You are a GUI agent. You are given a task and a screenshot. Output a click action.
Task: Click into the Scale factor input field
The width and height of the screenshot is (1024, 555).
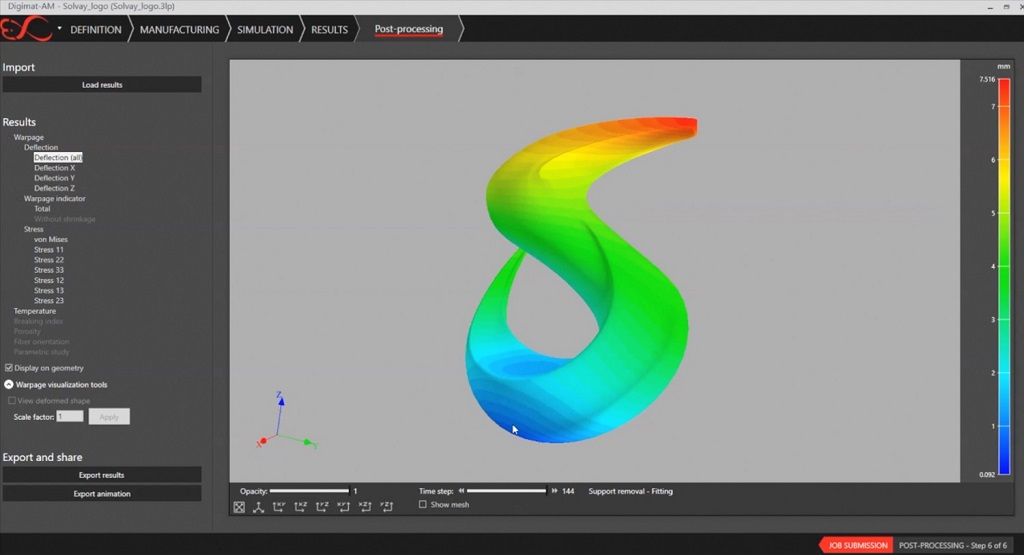point(70,416)
